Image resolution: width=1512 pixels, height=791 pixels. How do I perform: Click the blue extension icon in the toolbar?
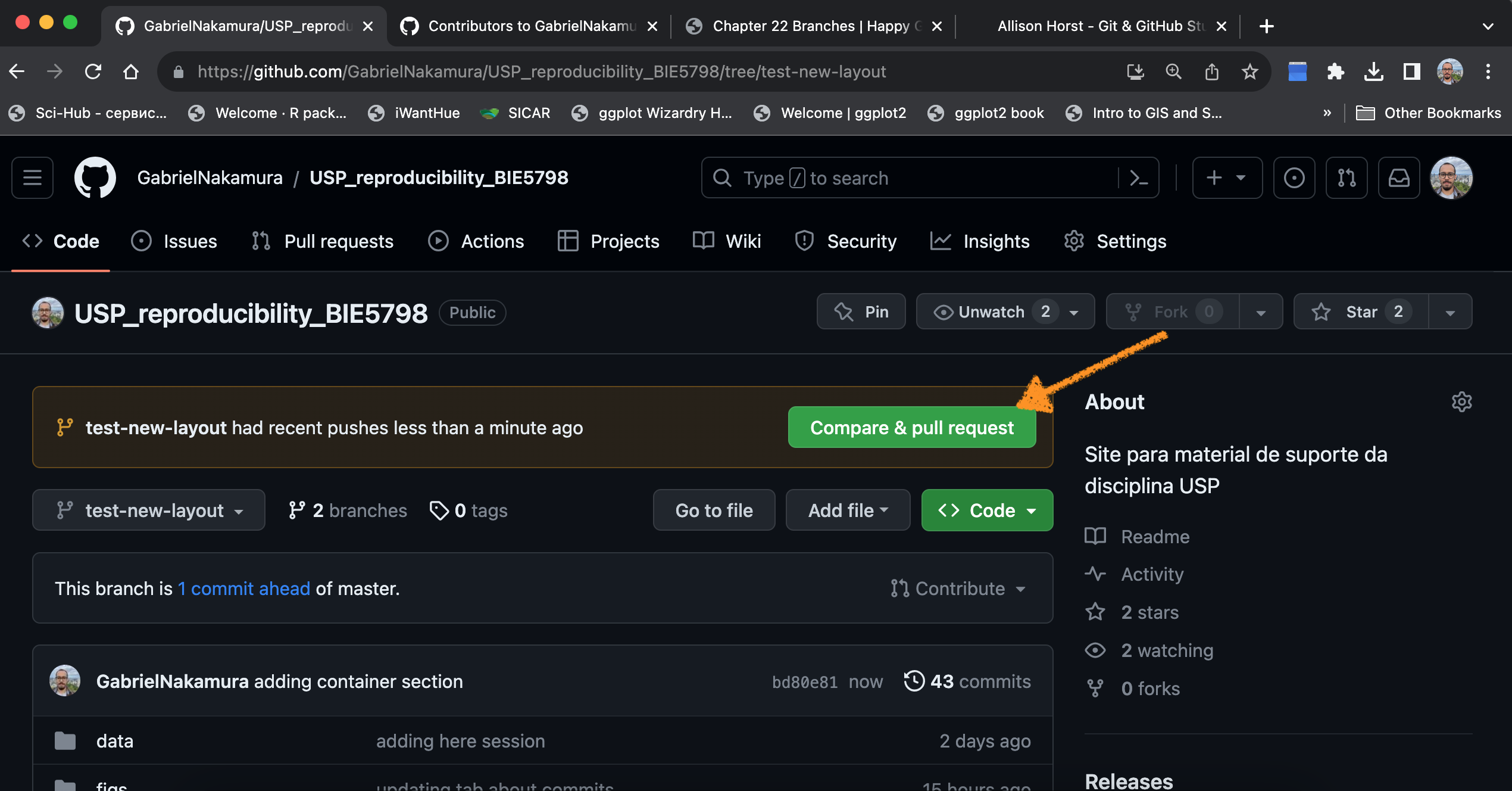click(1297, 71)
